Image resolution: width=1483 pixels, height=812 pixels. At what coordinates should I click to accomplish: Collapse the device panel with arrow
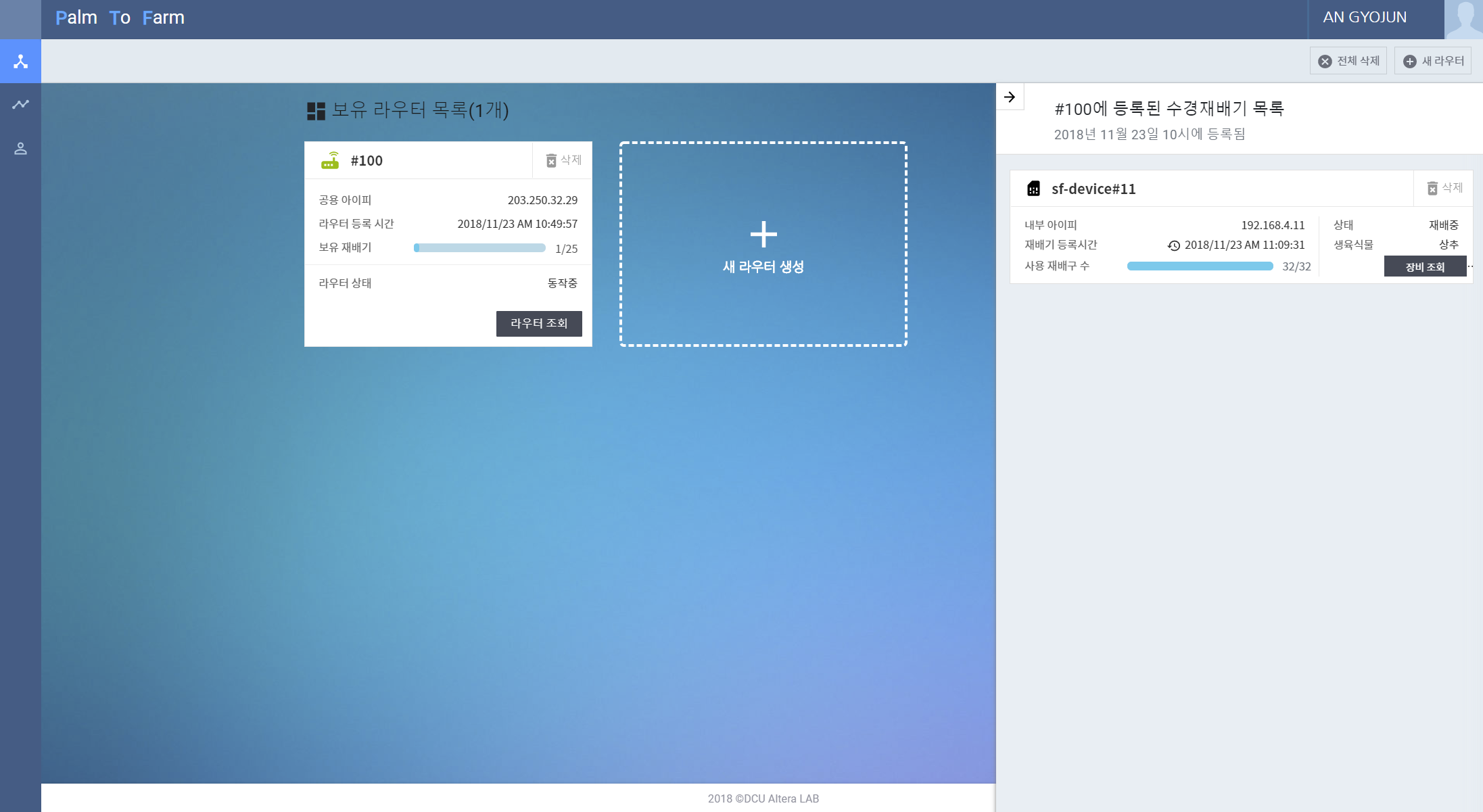pos(1010,97)
